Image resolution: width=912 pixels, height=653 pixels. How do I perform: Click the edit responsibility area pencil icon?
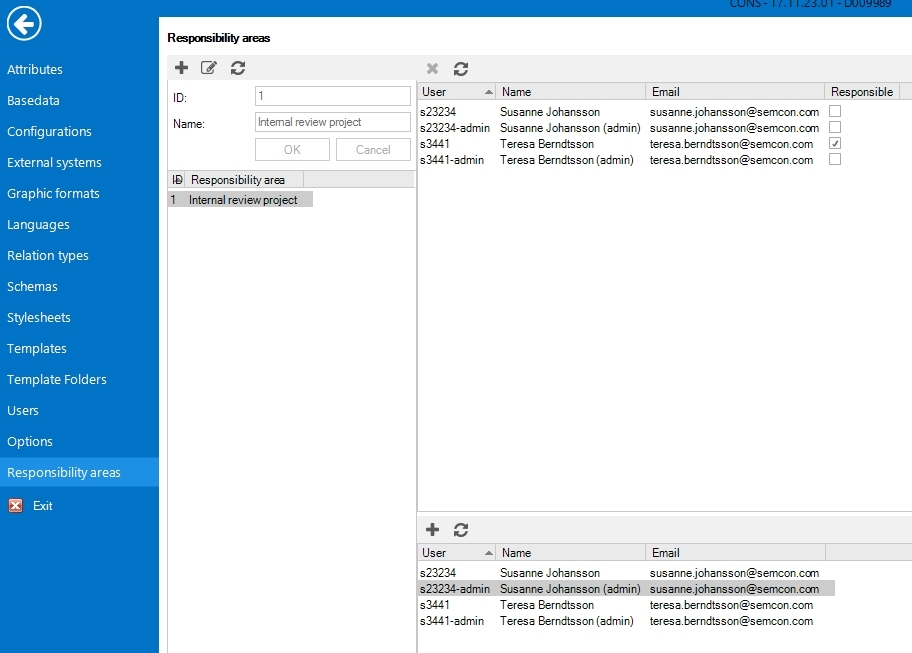[x=209, y=68]
